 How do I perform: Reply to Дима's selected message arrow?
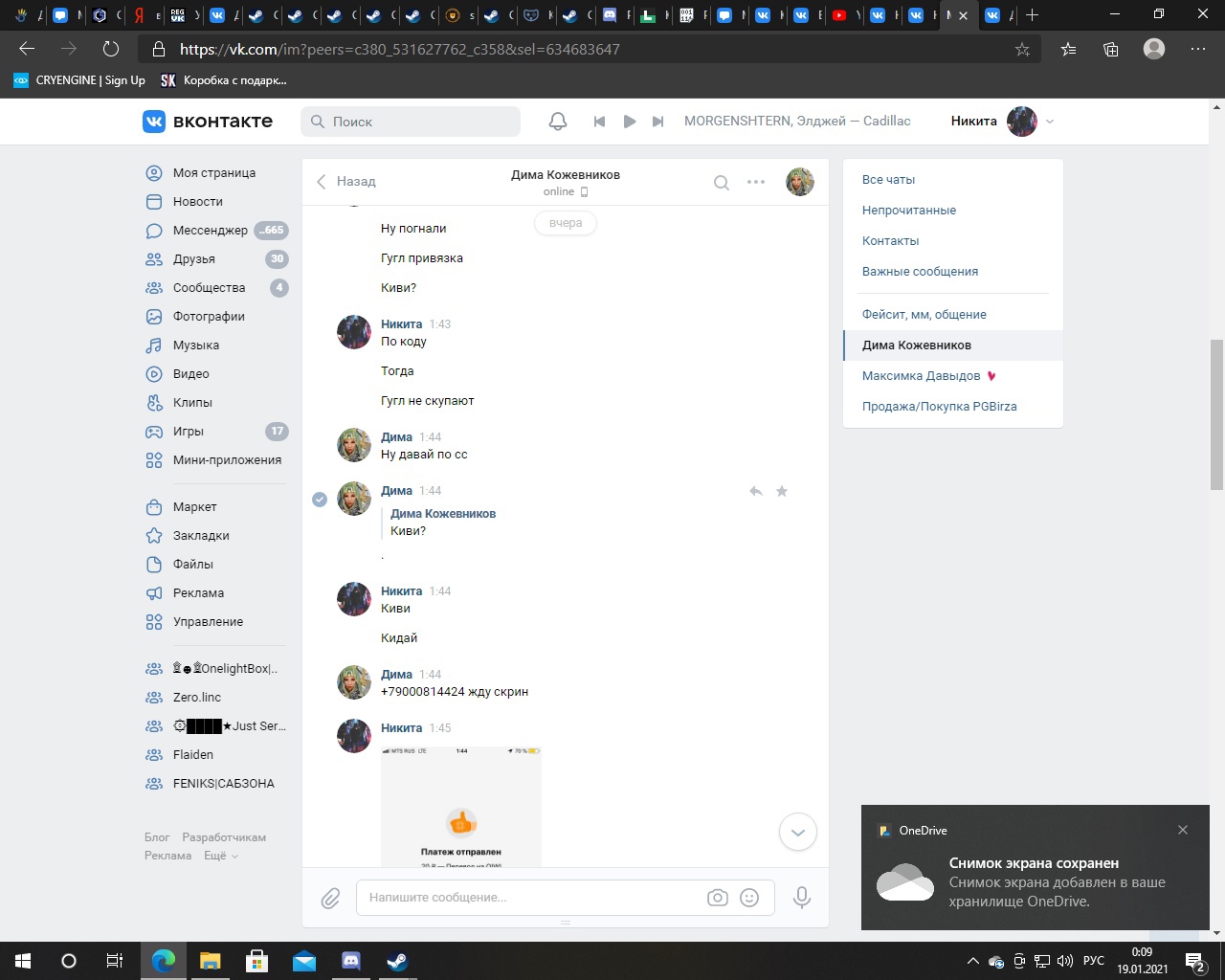coord(756,491)
